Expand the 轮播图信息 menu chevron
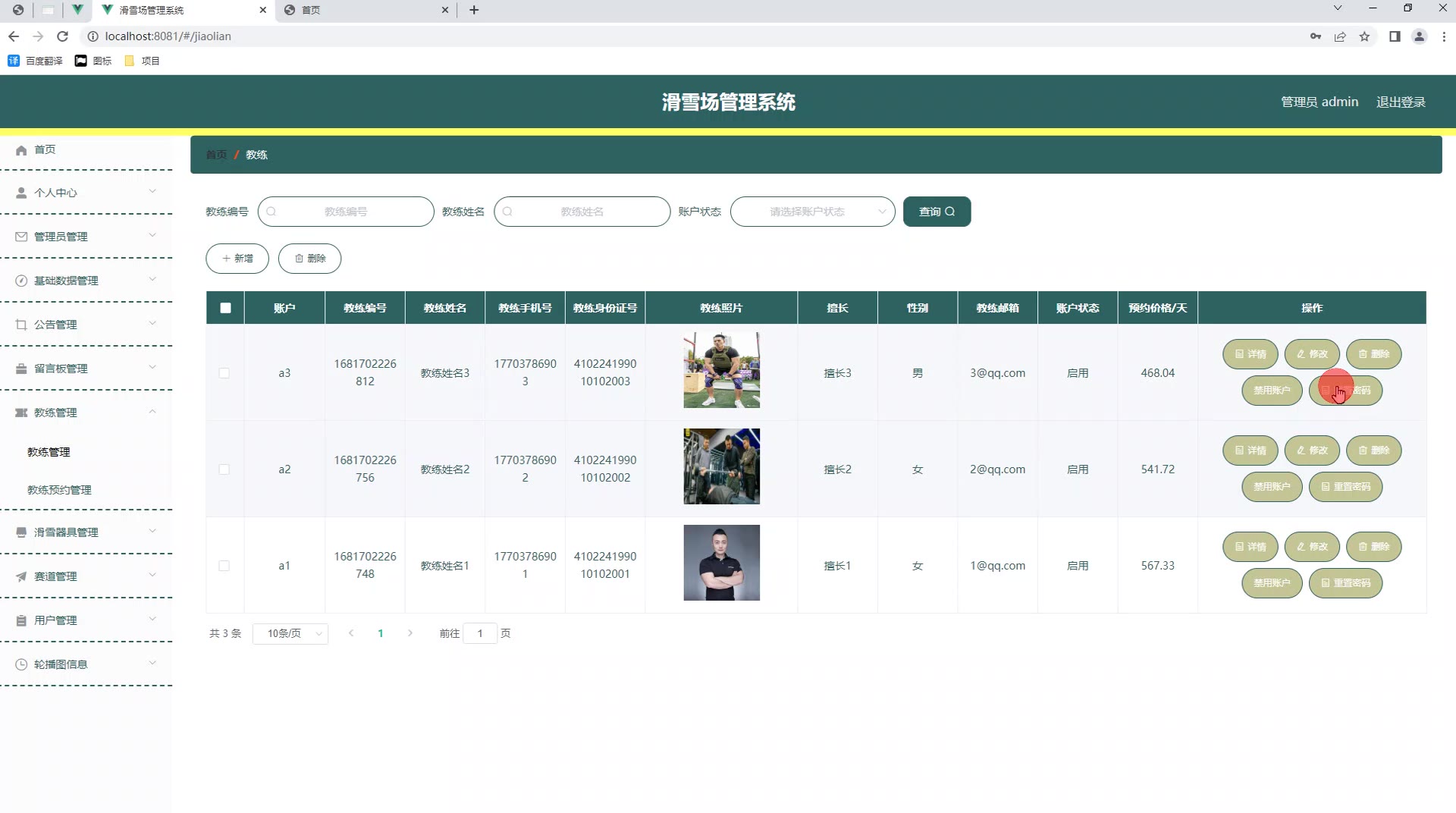1456x813 pixels. (x=152, y=664)
